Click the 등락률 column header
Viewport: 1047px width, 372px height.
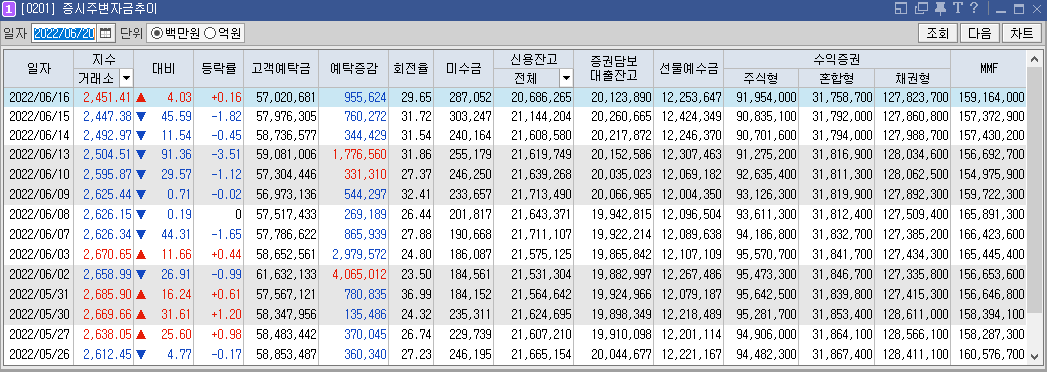pyautogui.click(x=218, y=69)
